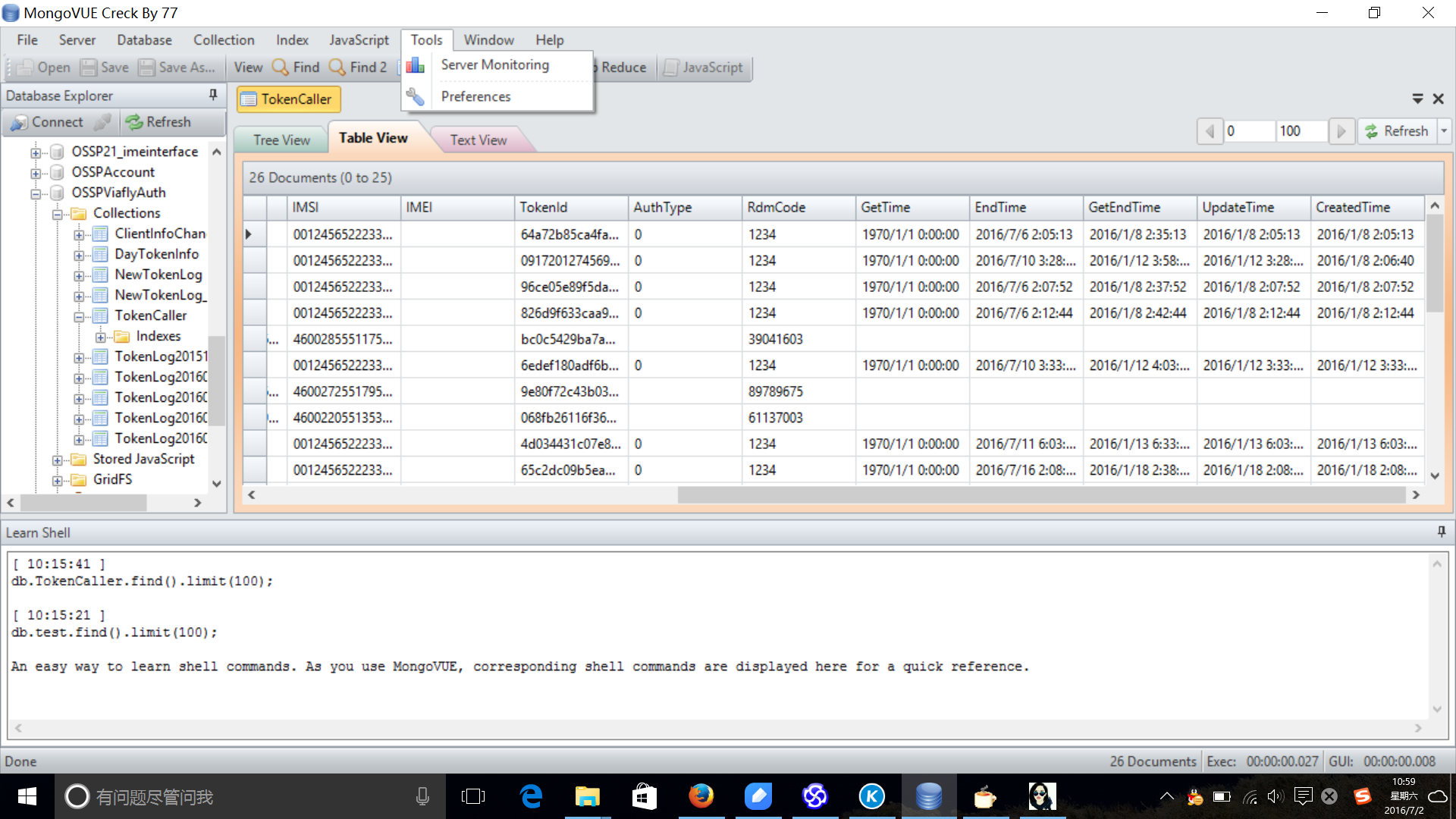Click the Server Monitoring chart icon
The height and width of the screenshot is (819, 1456).
(415, 65)
